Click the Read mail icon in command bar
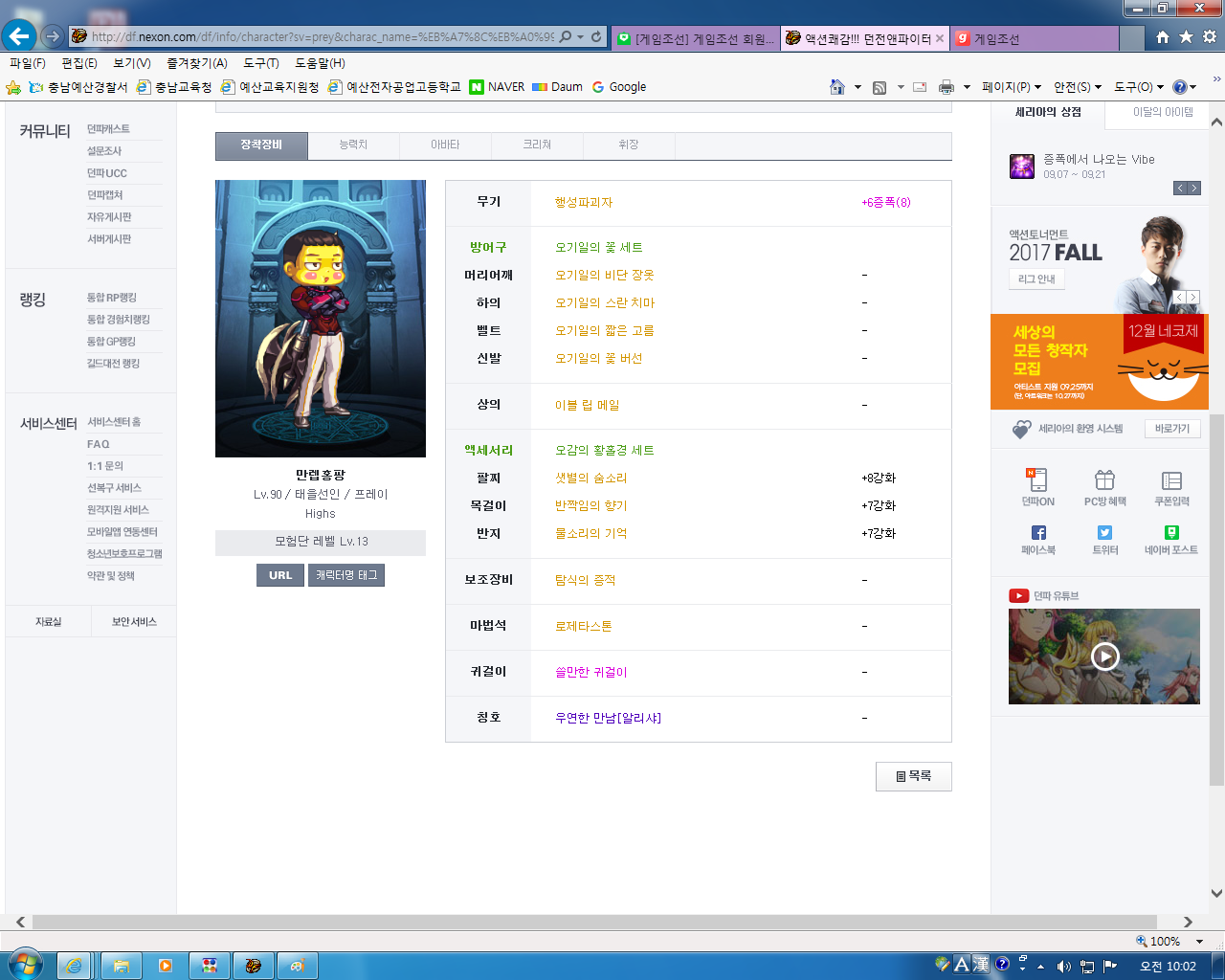Viewport: 1225px width, 980px height. click(920, 87)
